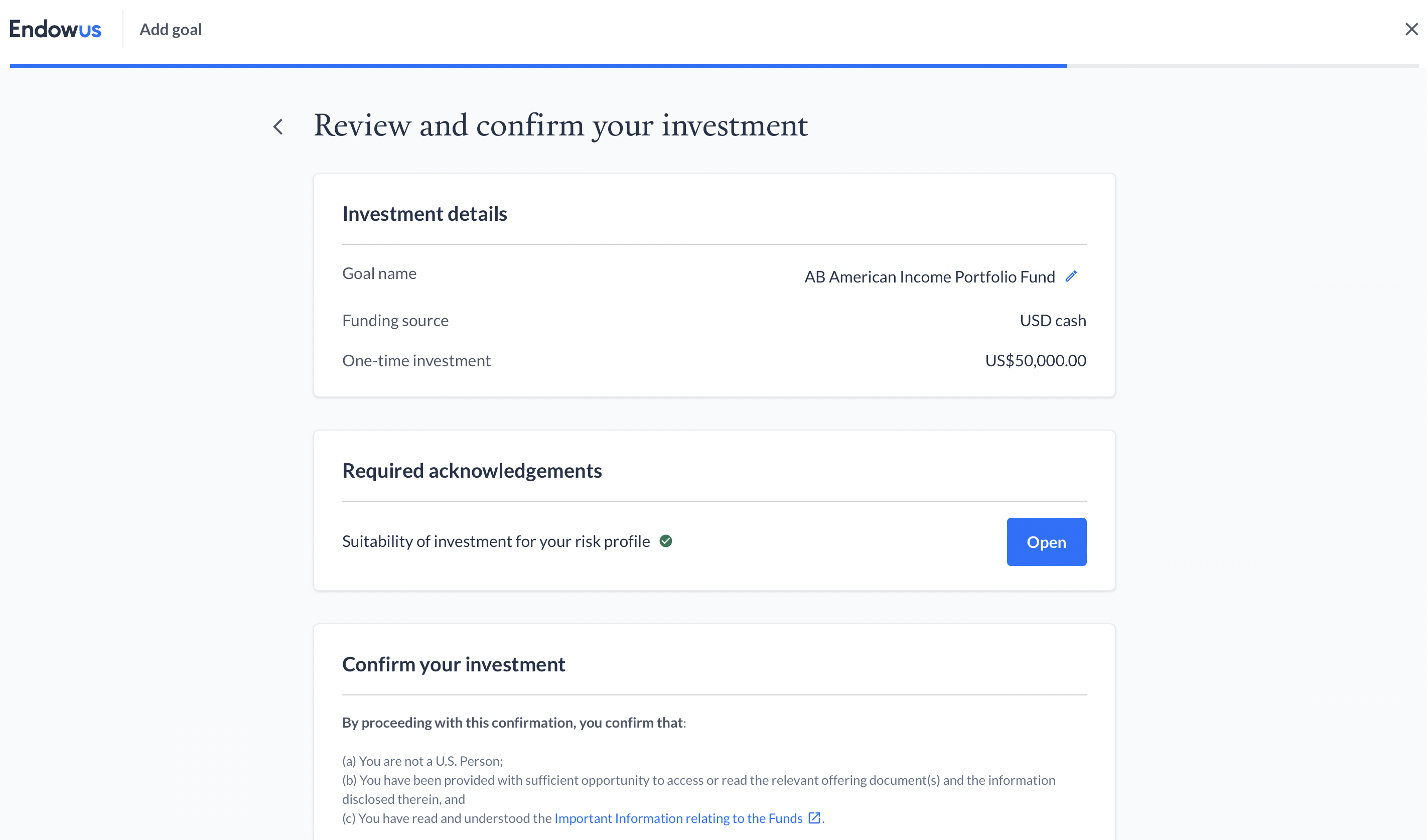This screenshot has height=840, width=1427.
Task: Click the Confirm your investment heading
Action: pos(454,664)
